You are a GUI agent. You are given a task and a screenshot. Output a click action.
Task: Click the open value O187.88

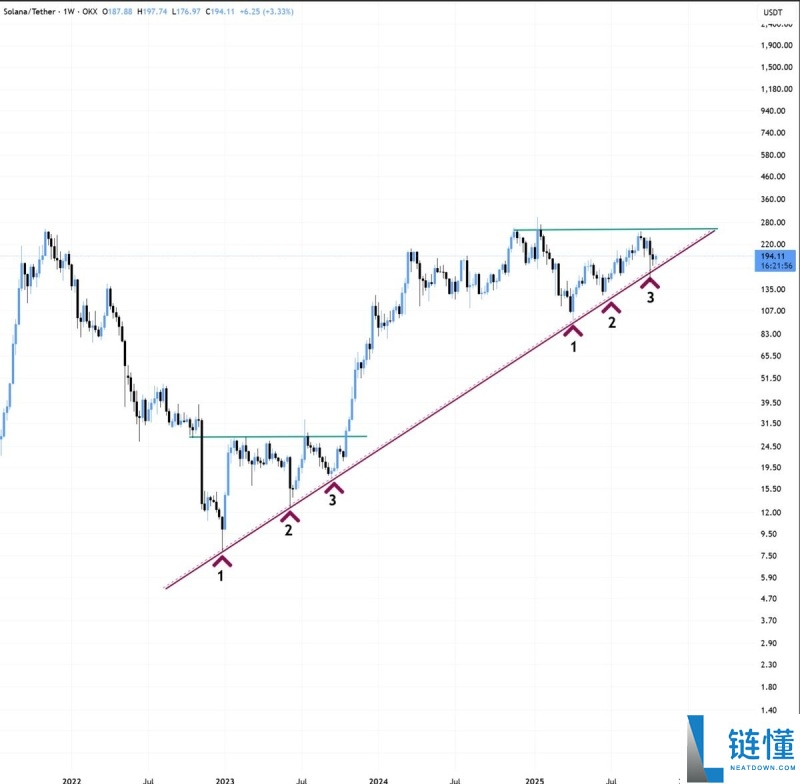tap(117, 11)
